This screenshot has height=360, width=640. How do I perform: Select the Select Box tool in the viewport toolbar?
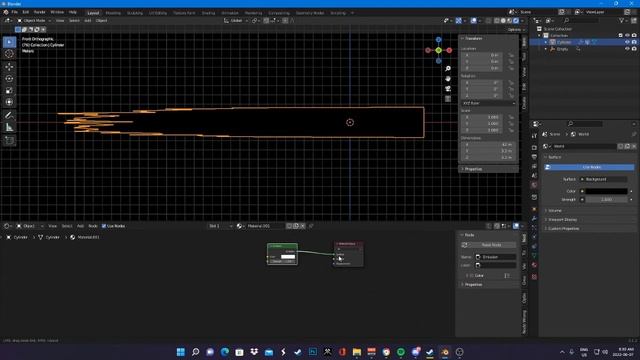tap(9, 42)
